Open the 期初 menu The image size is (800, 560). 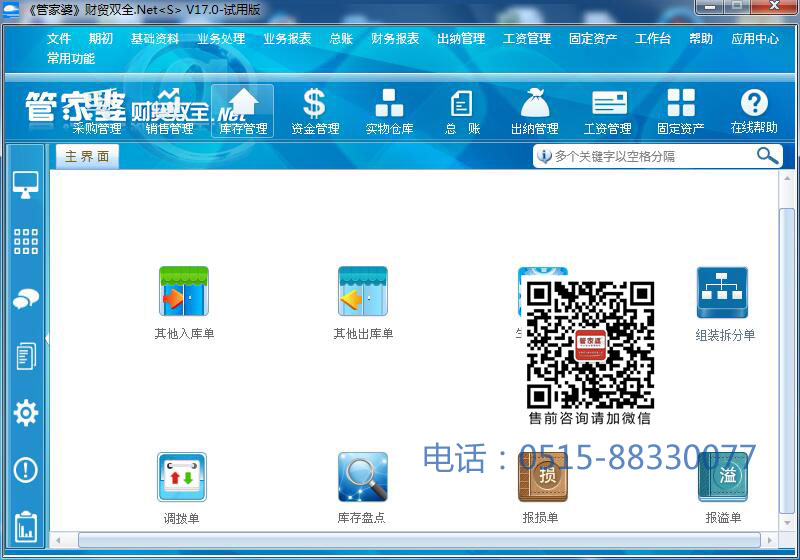point(101,39)
